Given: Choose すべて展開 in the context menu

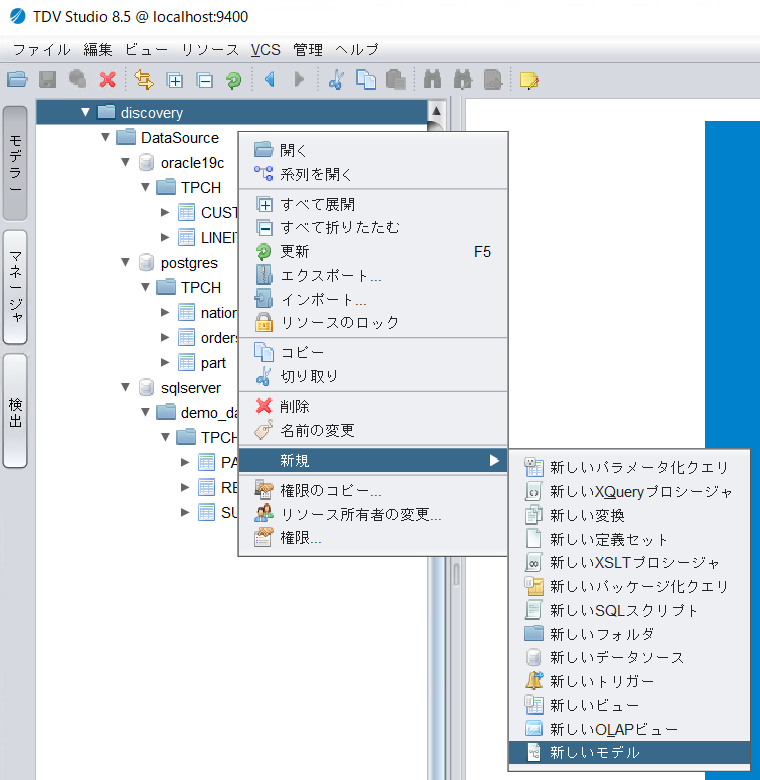Looking at the screenshot, I should click(373, 204).
